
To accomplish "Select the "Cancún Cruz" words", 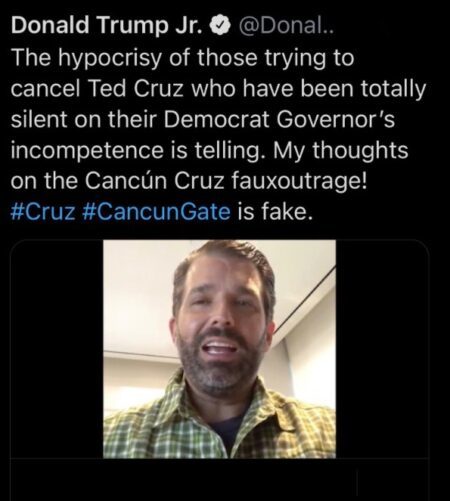I will pos(155,181).
